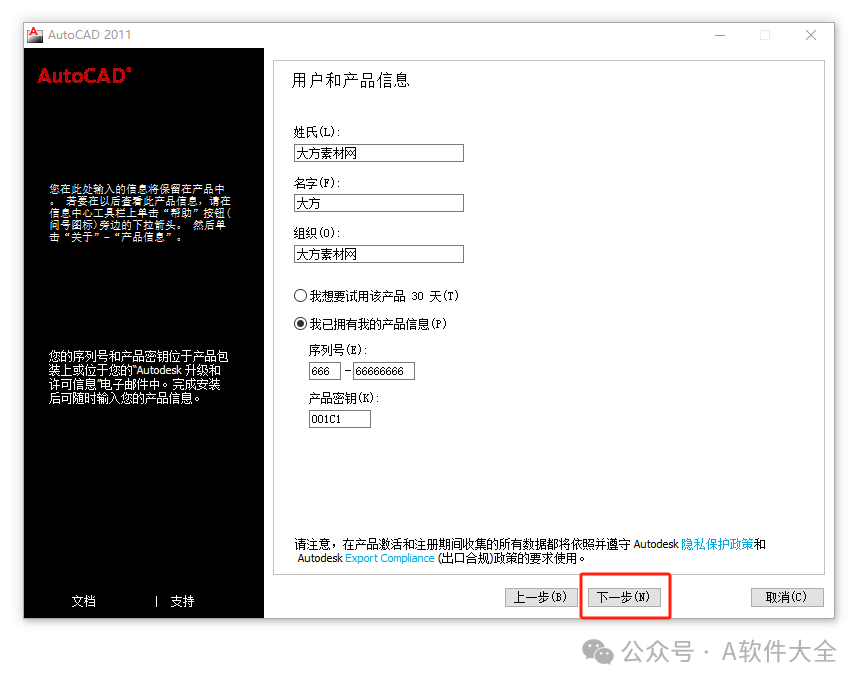Viewport: 864px width, 686px height.
Task: Minimize the AutoCAD 2011 installer window
Action: coord(720,35)
